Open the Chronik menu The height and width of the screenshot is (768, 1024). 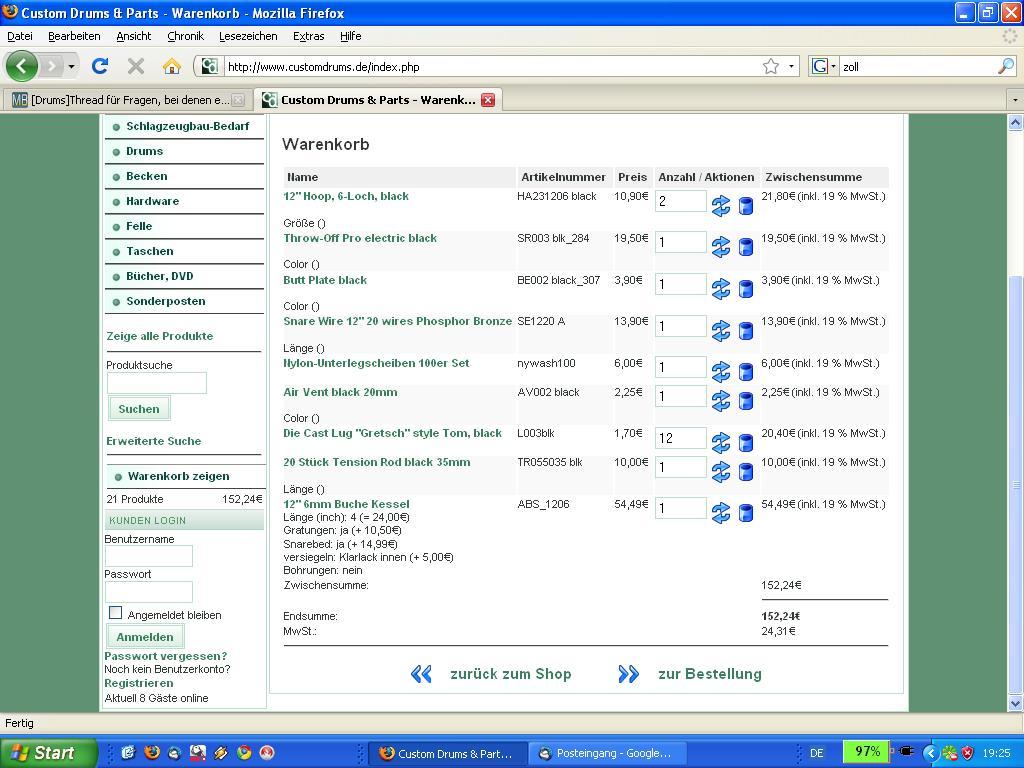click(185, 36)
